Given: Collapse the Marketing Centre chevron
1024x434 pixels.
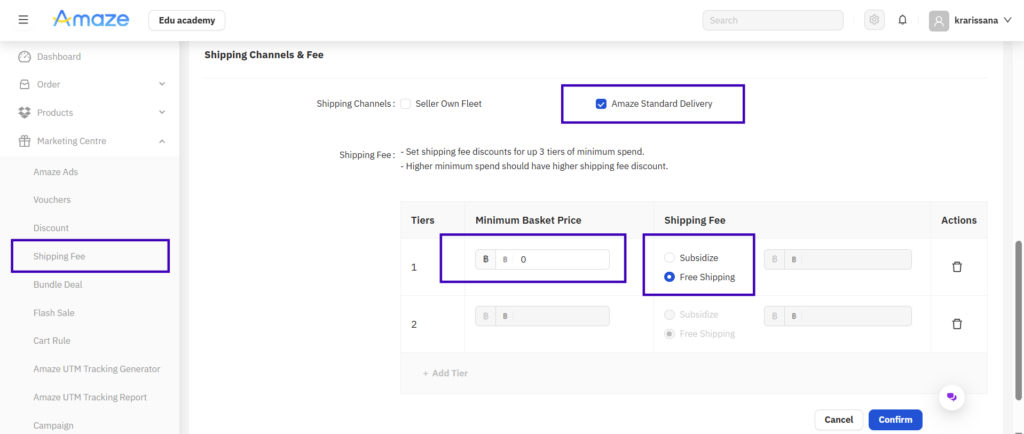Looking at the screenshot, I should 162,141.
